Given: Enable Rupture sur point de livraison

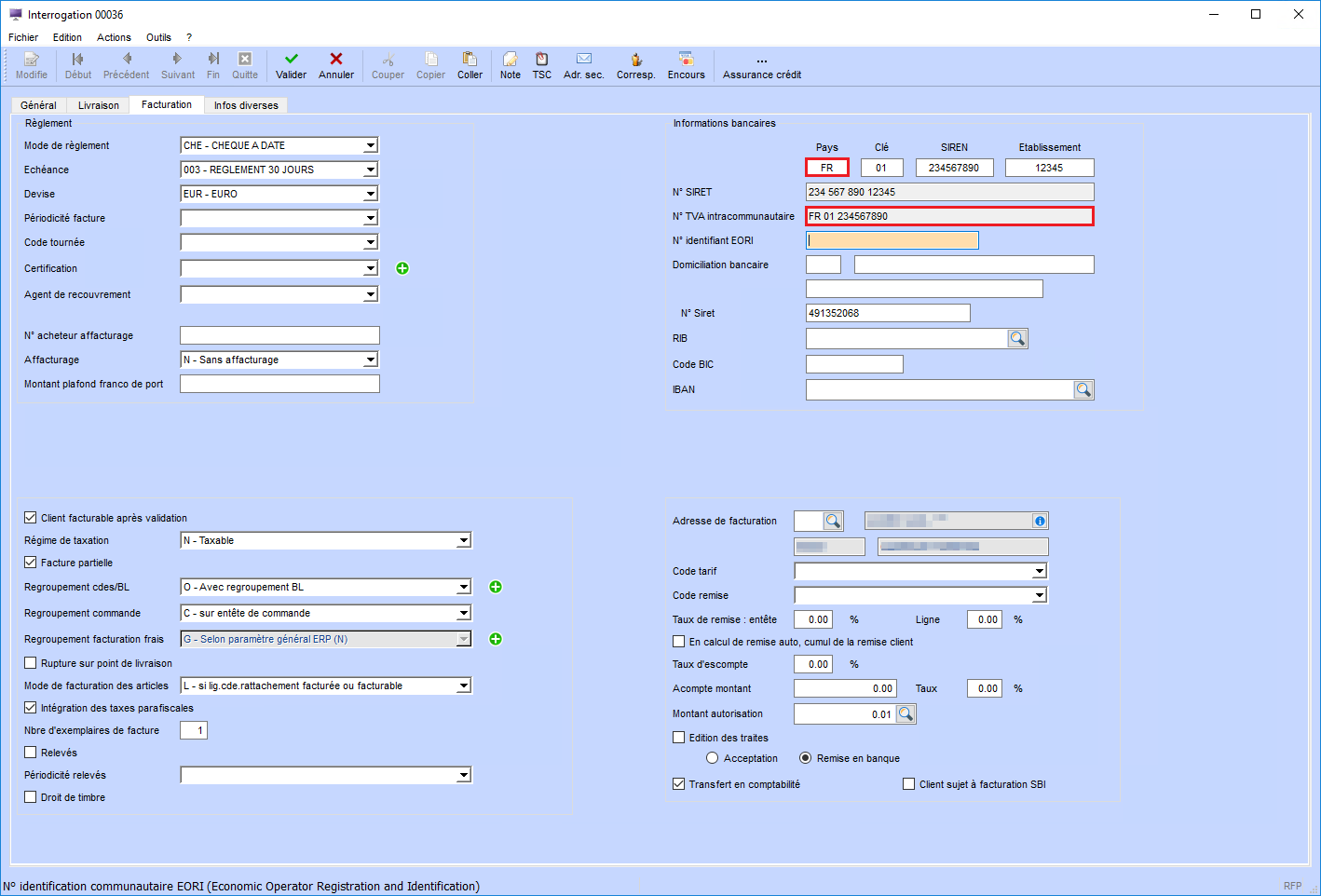Looking at the screenshot, I should click(x=31, y=663).
